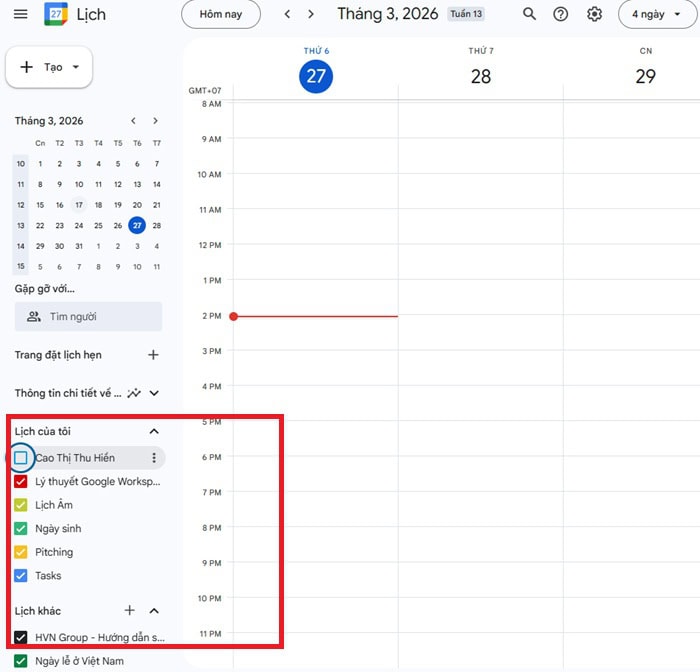Open the 4 ngày view dropdown
This screenshot has height=672, width=700.
click(657, 14)
